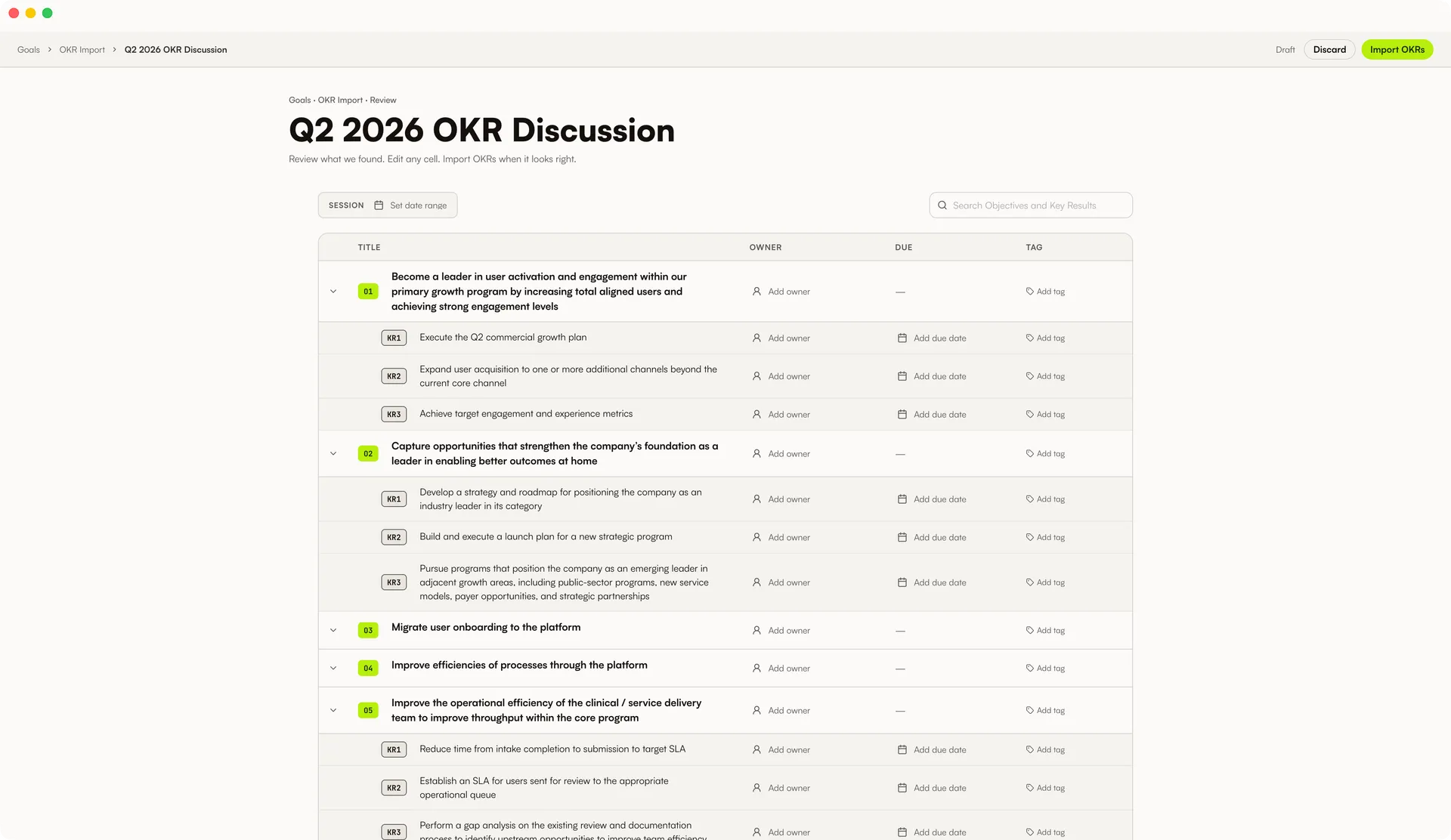Viewport: 1451px width, 840px height.
Task: Edit title Execute the Q2 commercial growth plan
Action: [x=503, y=338]
